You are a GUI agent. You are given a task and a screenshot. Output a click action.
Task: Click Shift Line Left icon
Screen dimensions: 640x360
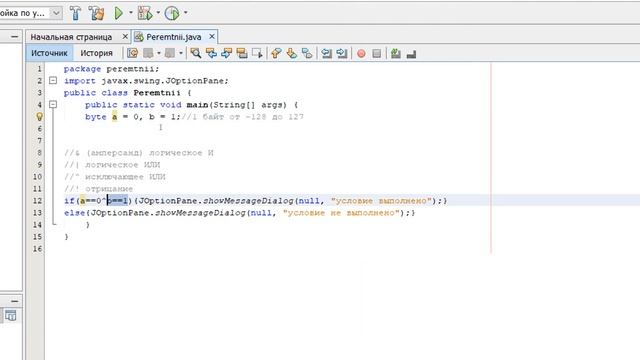(326, 53)
